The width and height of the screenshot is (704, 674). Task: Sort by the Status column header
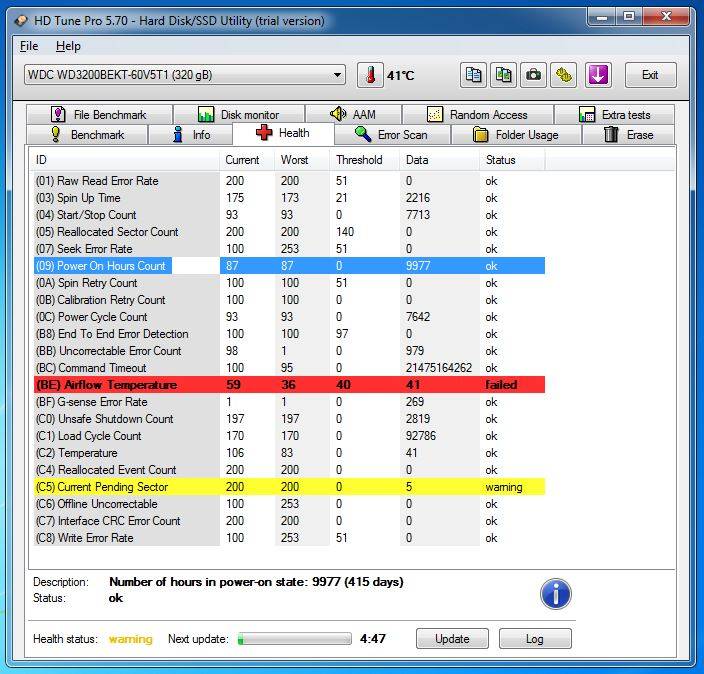512,160
